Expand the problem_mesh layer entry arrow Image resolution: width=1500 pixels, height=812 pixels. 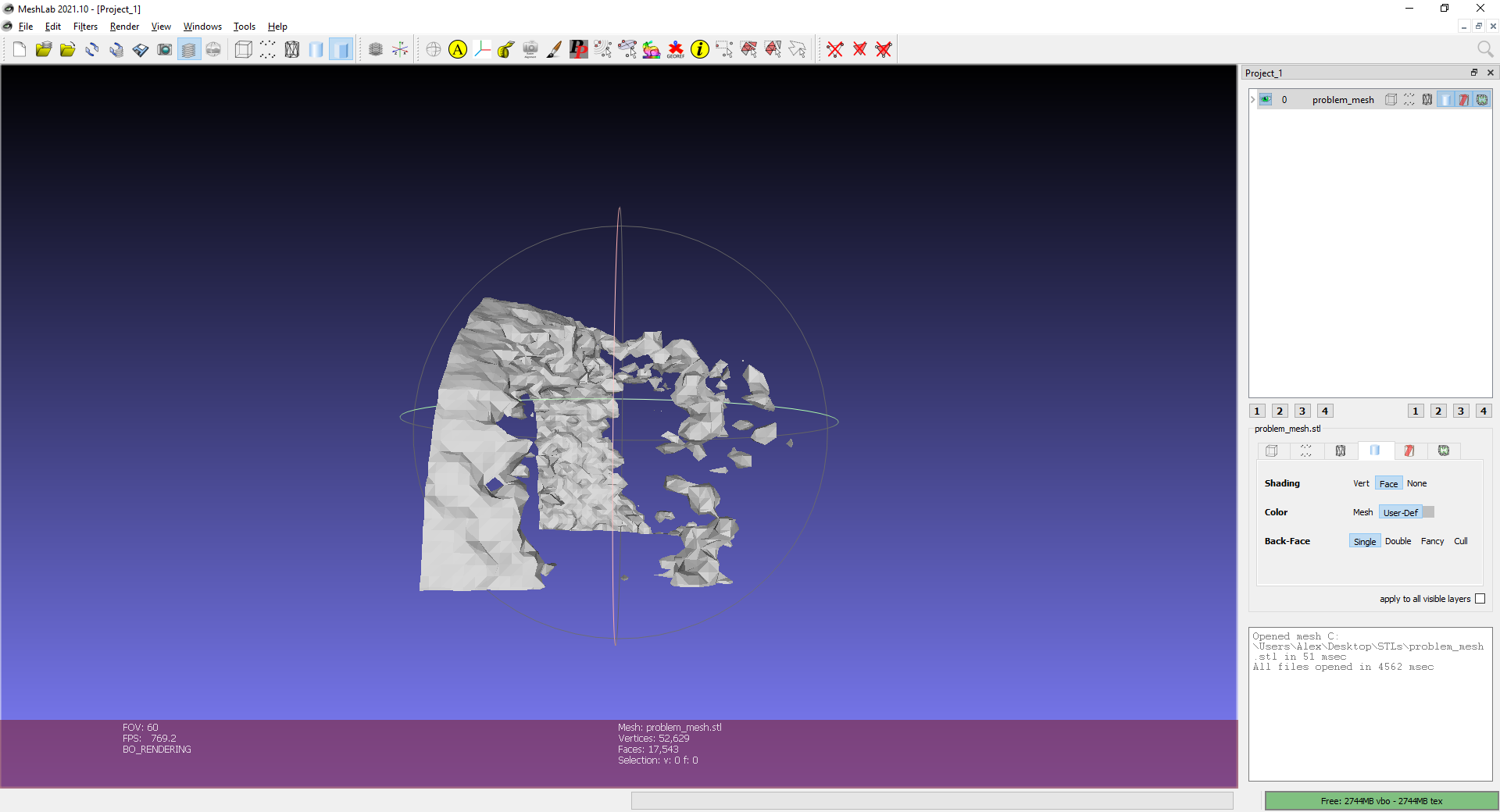(x=1252, y=99)
